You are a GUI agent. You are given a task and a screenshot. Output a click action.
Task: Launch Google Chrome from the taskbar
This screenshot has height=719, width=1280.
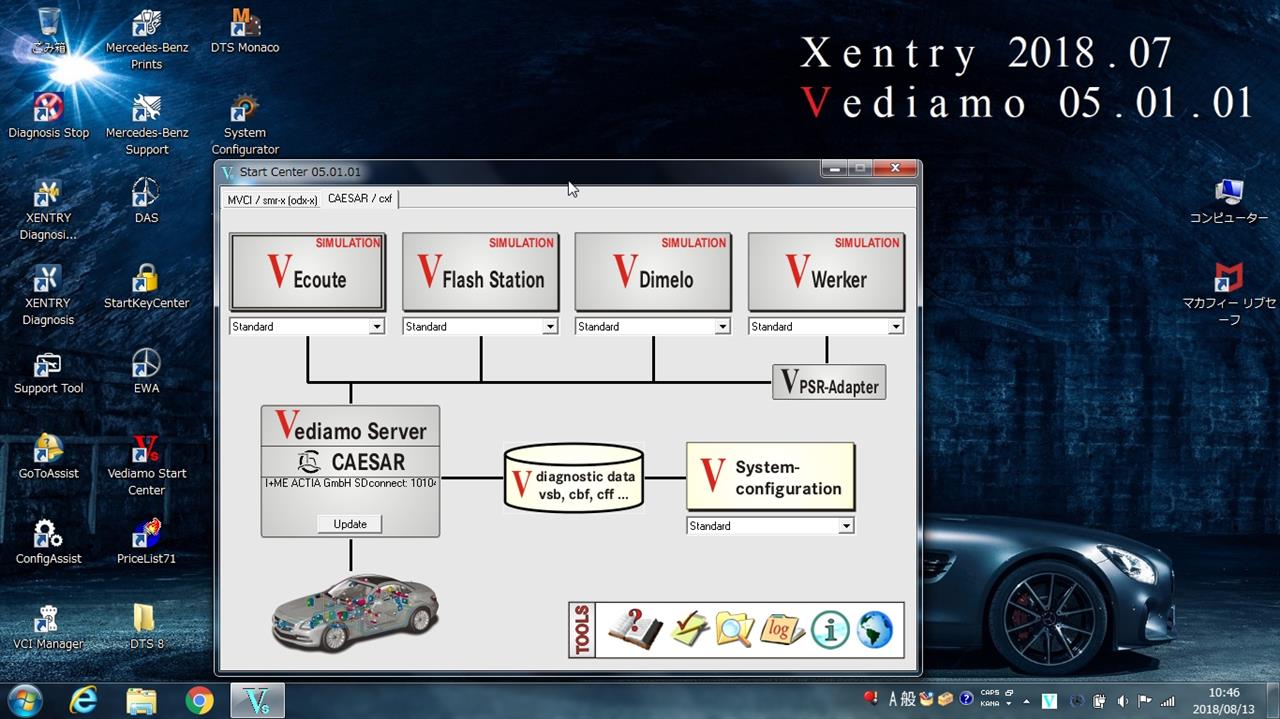pyautogui.click(x=199, y=701)
